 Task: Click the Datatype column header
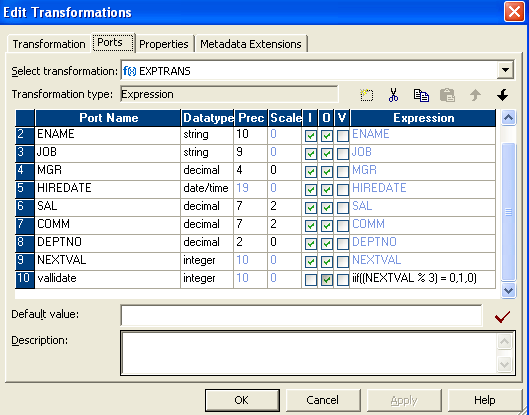(207, 118)
